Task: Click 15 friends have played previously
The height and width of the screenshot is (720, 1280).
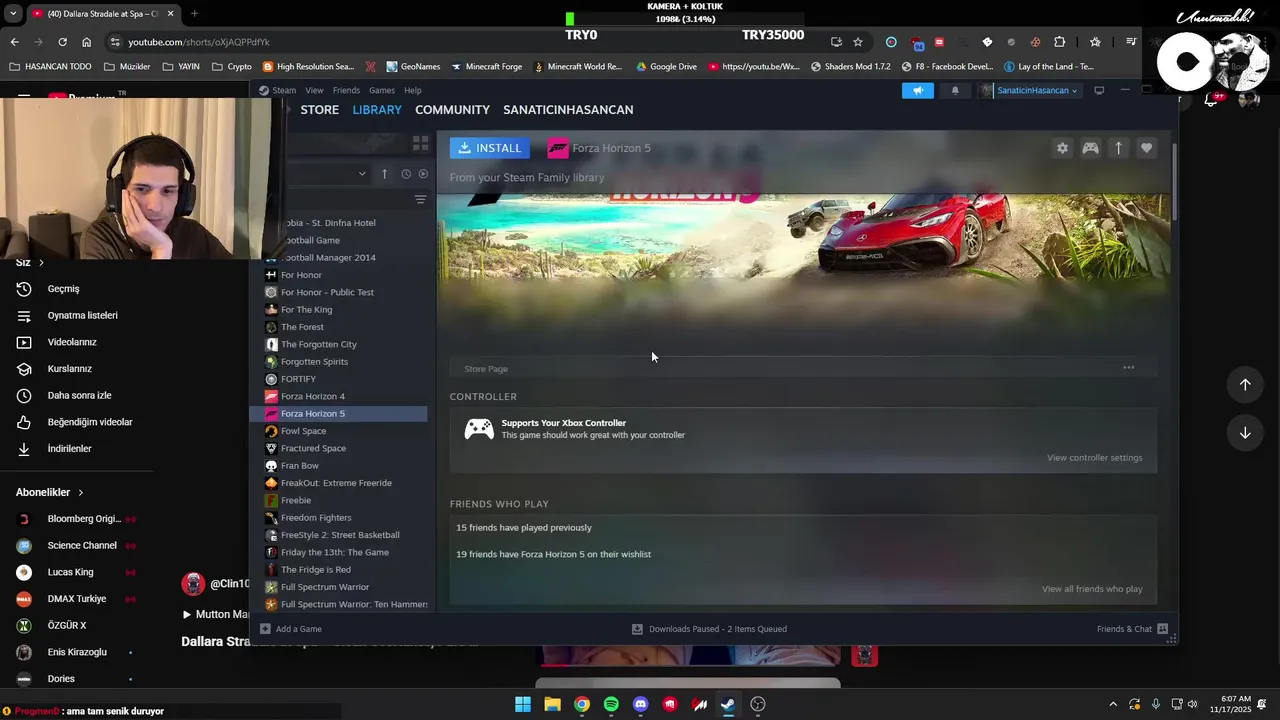Action: 524,528
